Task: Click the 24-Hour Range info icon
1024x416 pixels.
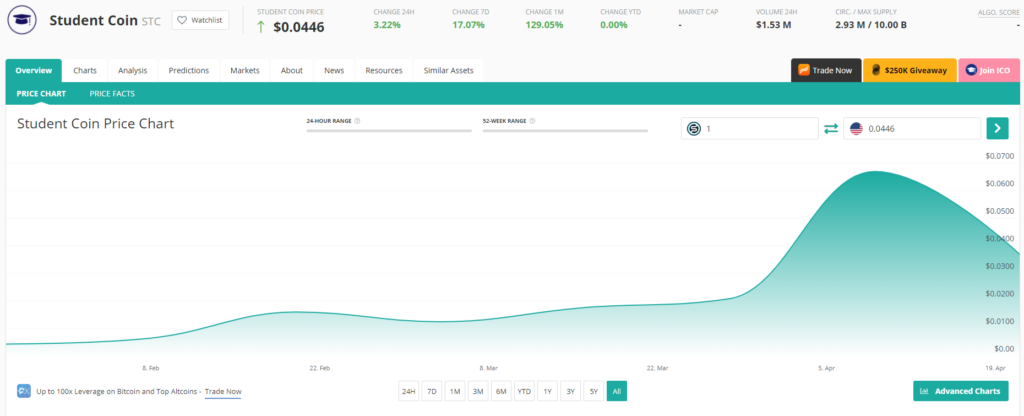Action: point(357,121)
